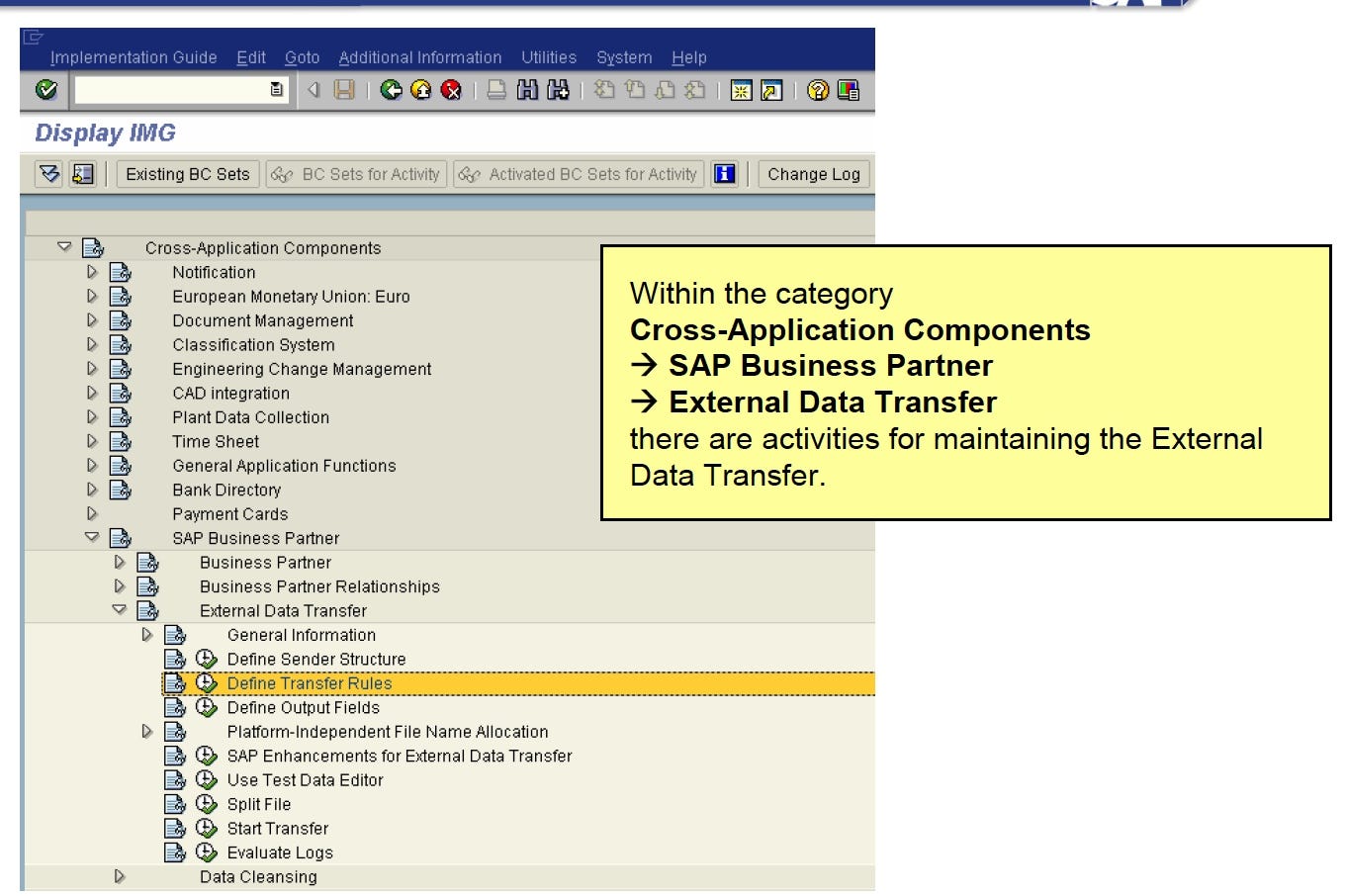
Task: Open documentation icon for Start Transfer
Action: (x=175, y=829)
